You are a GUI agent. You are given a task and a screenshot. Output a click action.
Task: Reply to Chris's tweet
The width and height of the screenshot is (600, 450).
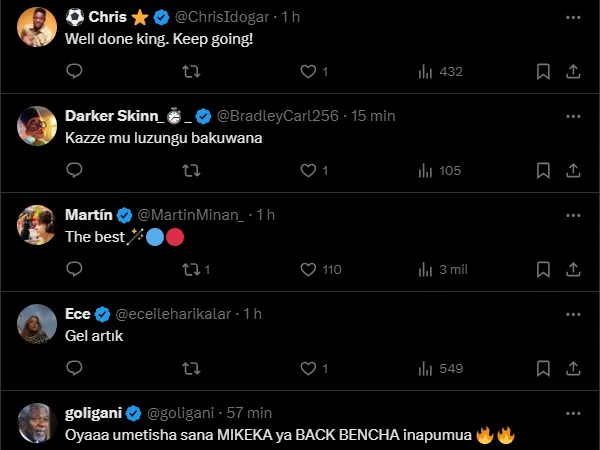(x=74, y=71)
